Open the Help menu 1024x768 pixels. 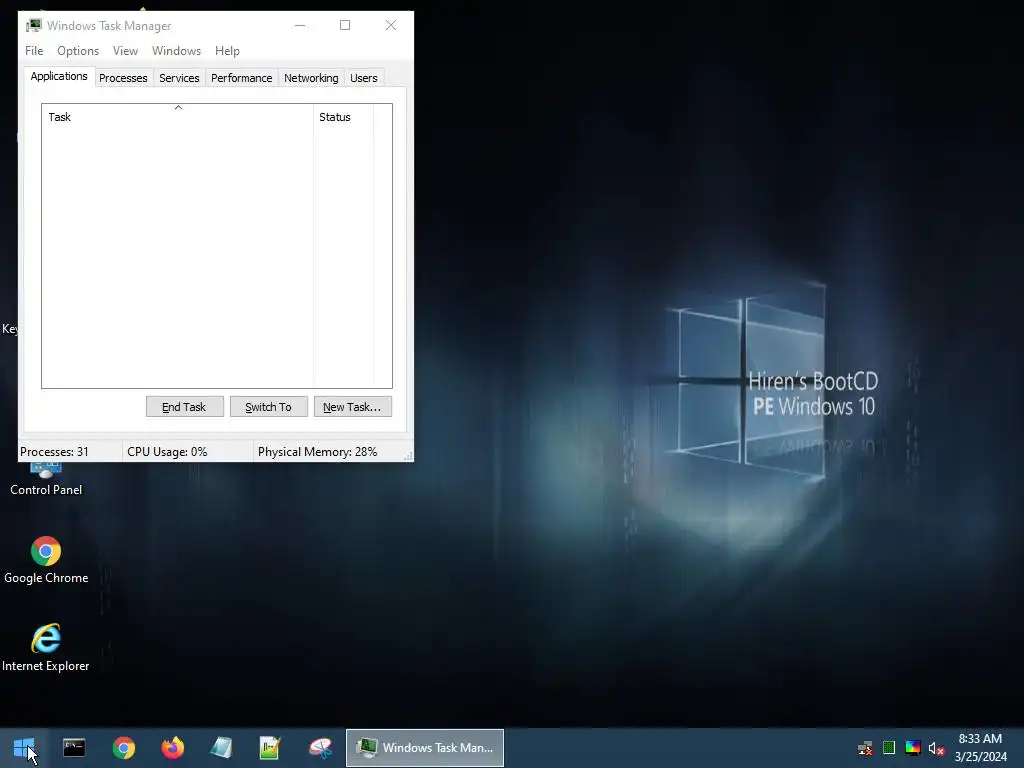coord(227,51)
